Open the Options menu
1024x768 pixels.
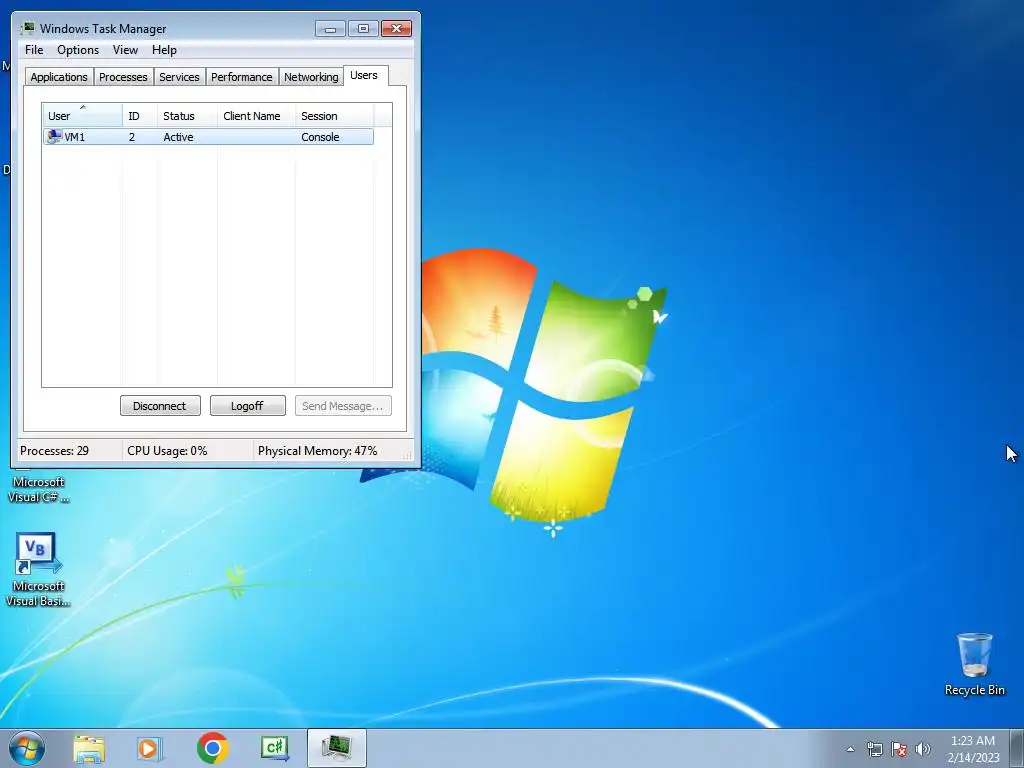(78, 50)
